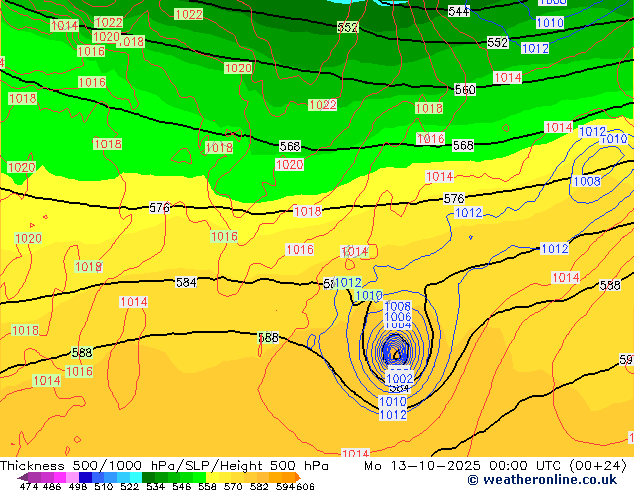Click the purple arrow start of legend
Screen dimensions: 634x490
pyautogui.click(x=23, y=477)
